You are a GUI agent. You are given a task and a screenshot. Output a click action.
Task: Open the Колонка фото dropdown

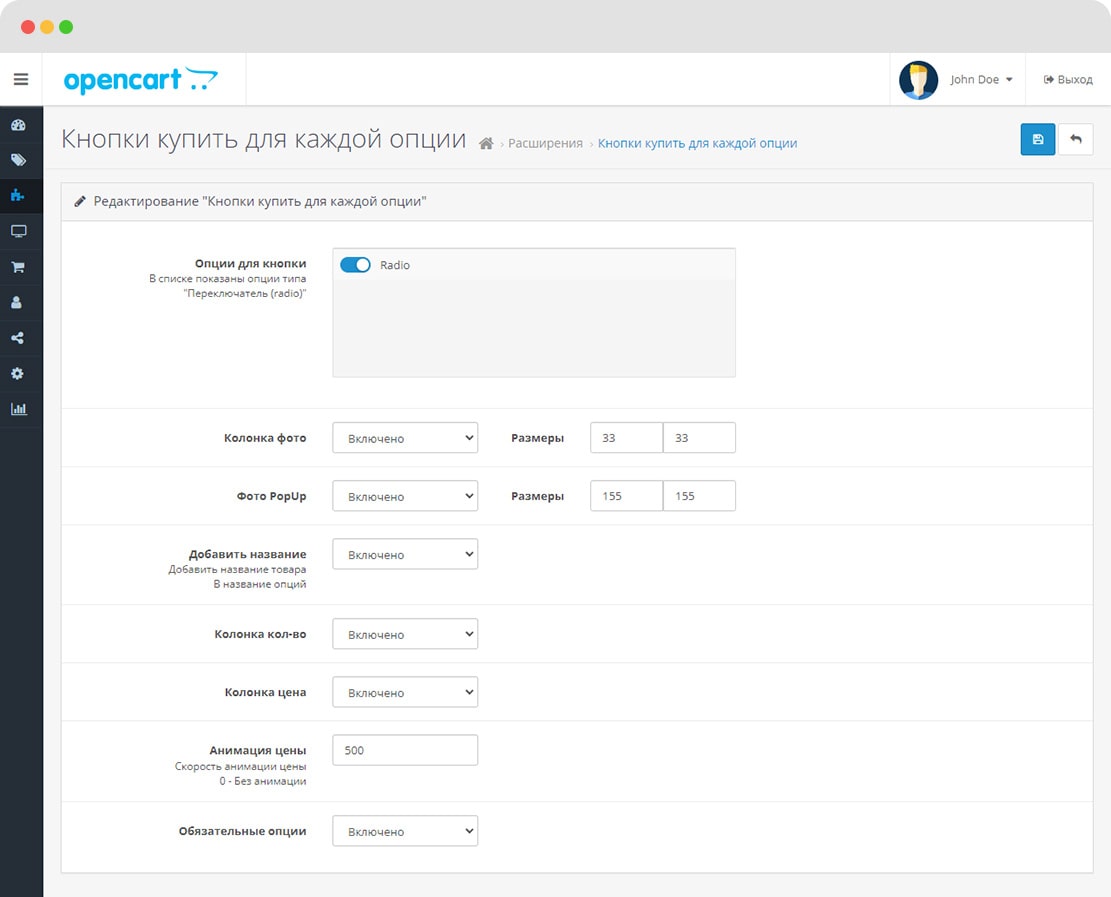point(405,438)
